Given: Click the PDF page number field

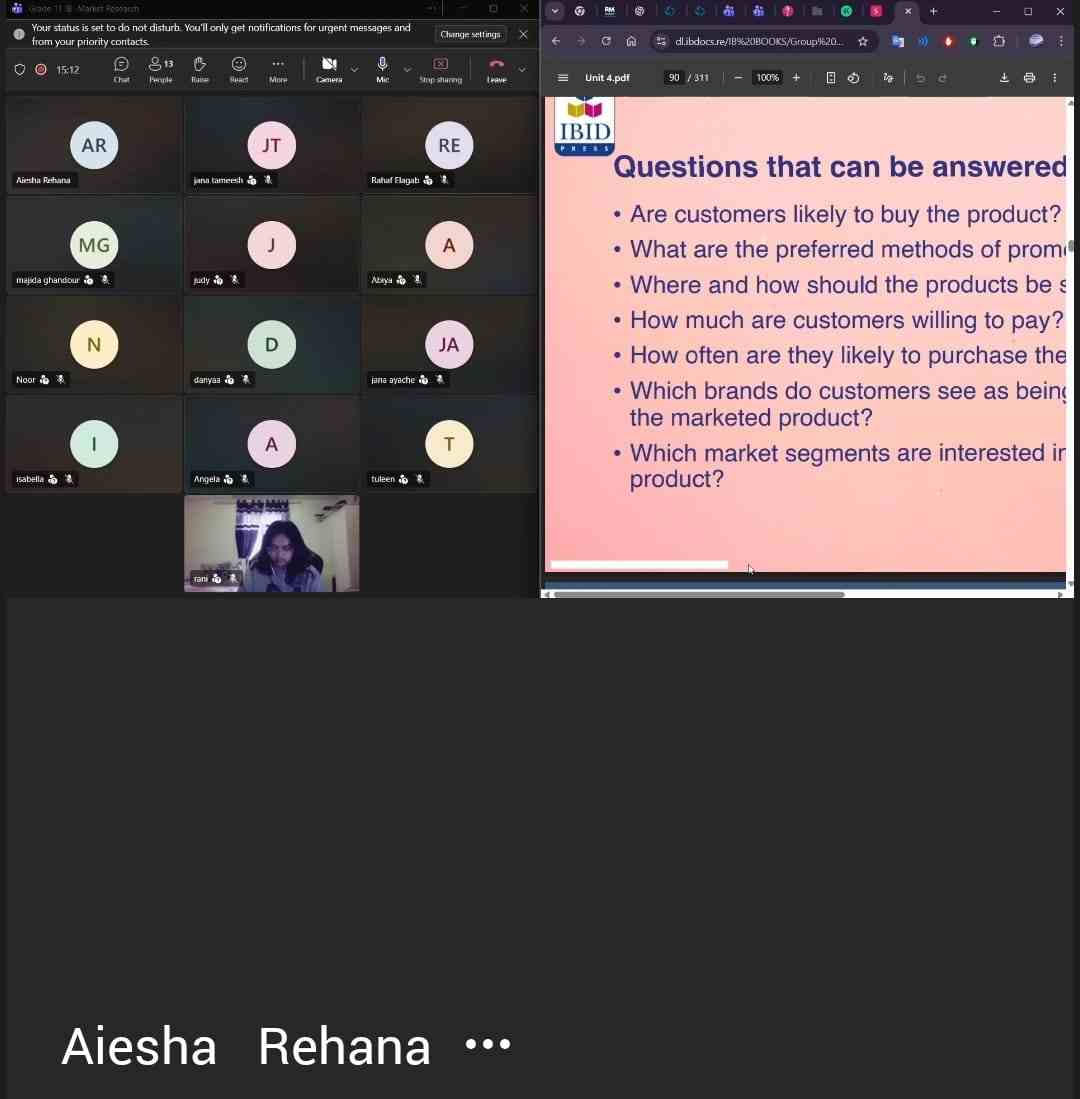Looking at the screenshot, I should click(674, 78).
